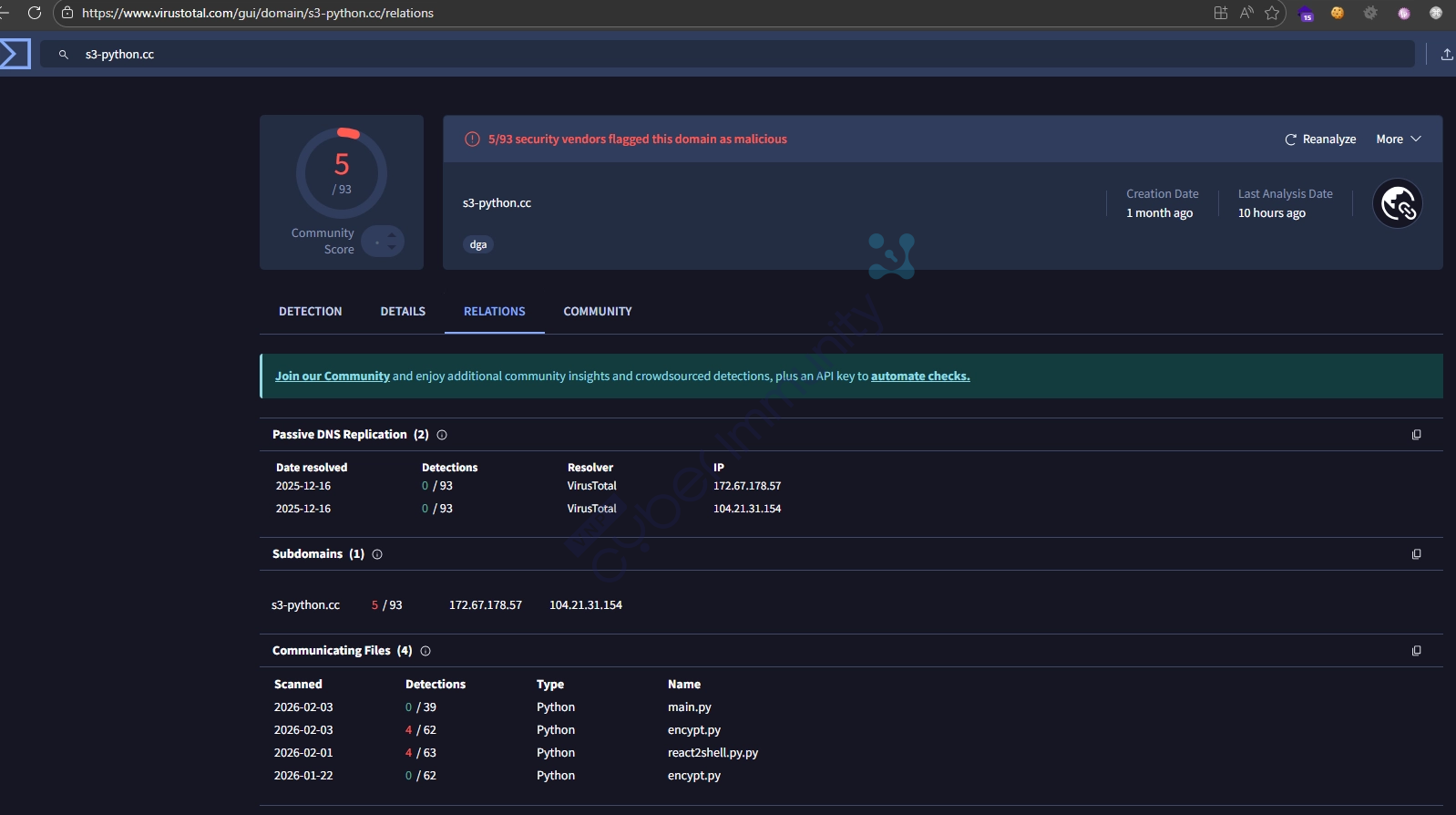The image size is (1456, 815).
Task: Copy Passive DNS Replication entries icon
Action: pyautogui.click(x=1416, y=435)
